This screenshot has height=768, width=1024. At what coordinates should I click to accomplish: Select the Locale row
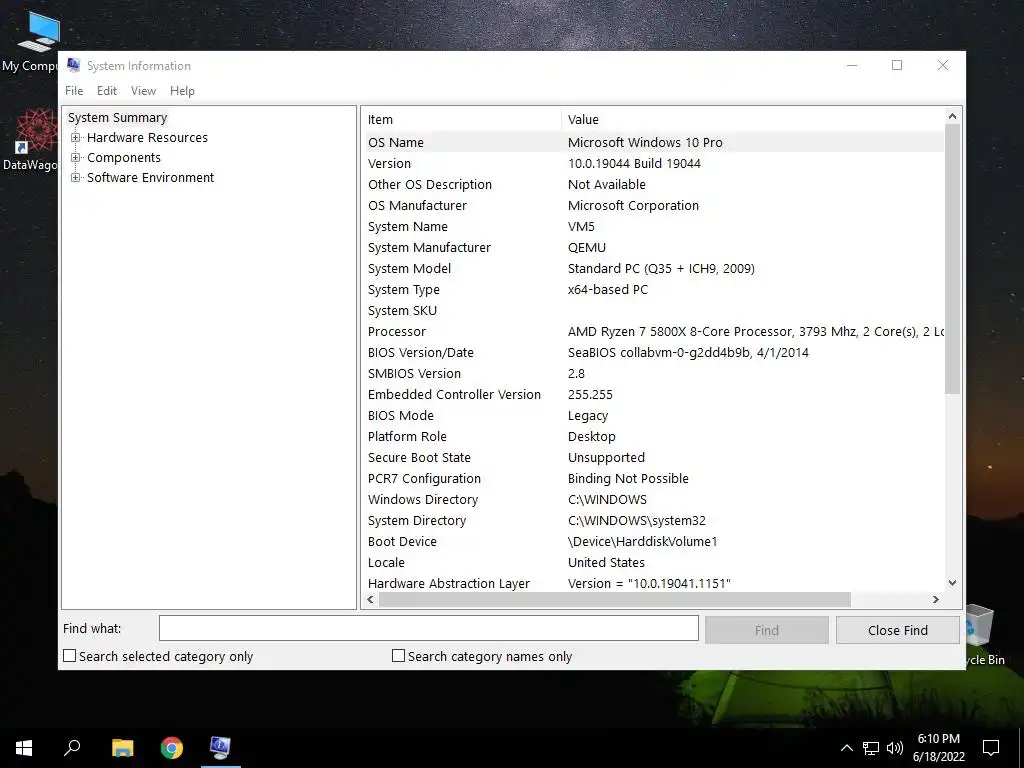(x=653, y=562)
